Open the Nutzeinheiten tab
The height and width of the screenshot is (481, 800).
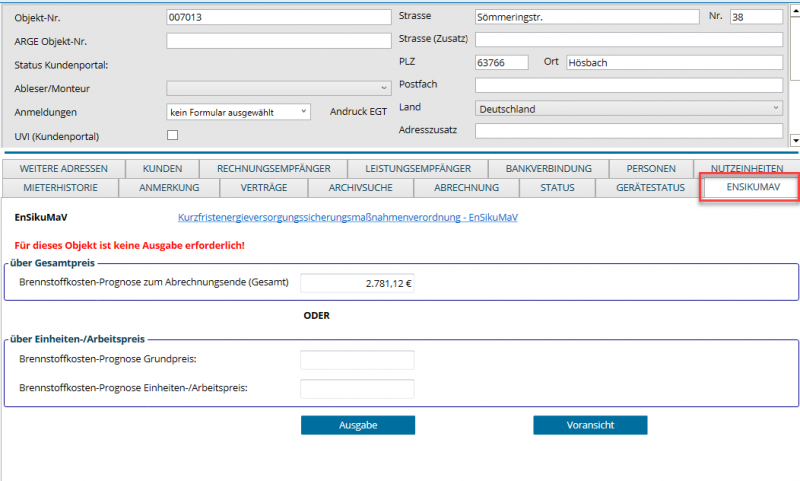(x=746, y=168)
